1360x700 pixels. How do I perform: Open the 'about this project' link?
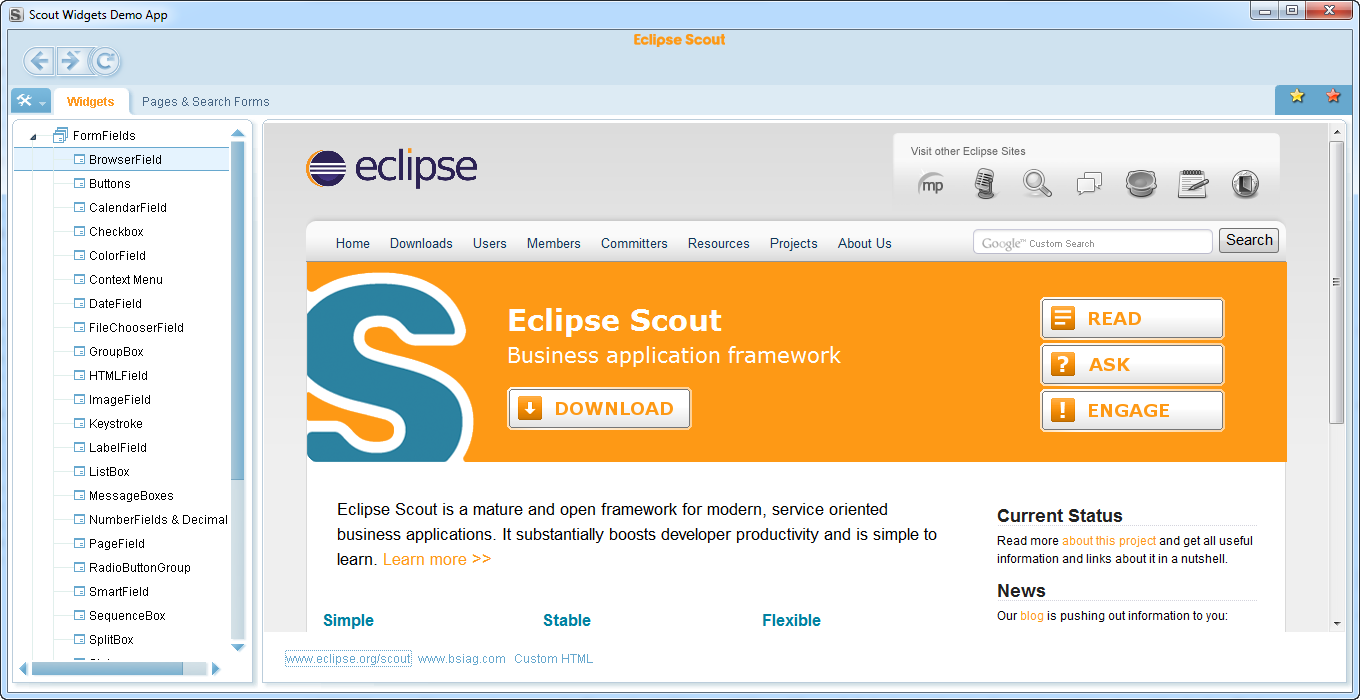point(1109,541)
